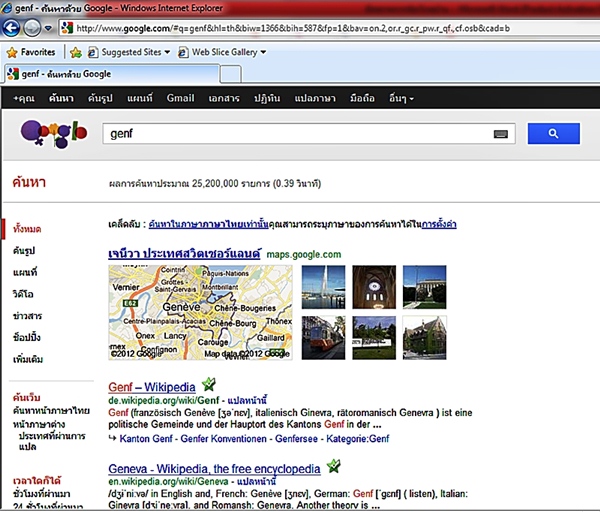Click the Suggested Sites page icon
Screen dimensions: 600x512
click(x=92, y=52)
